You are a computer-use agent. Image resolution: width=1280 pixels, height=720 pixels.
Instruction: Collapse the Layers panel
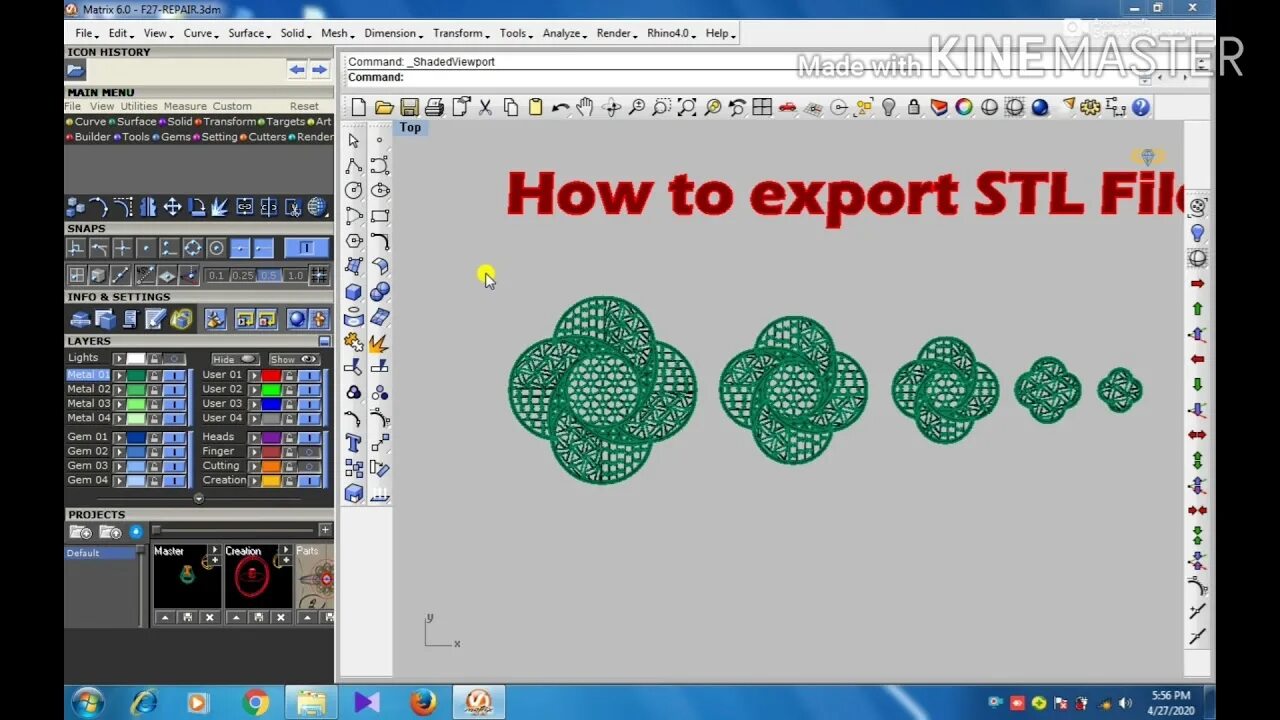coord(324,341)
